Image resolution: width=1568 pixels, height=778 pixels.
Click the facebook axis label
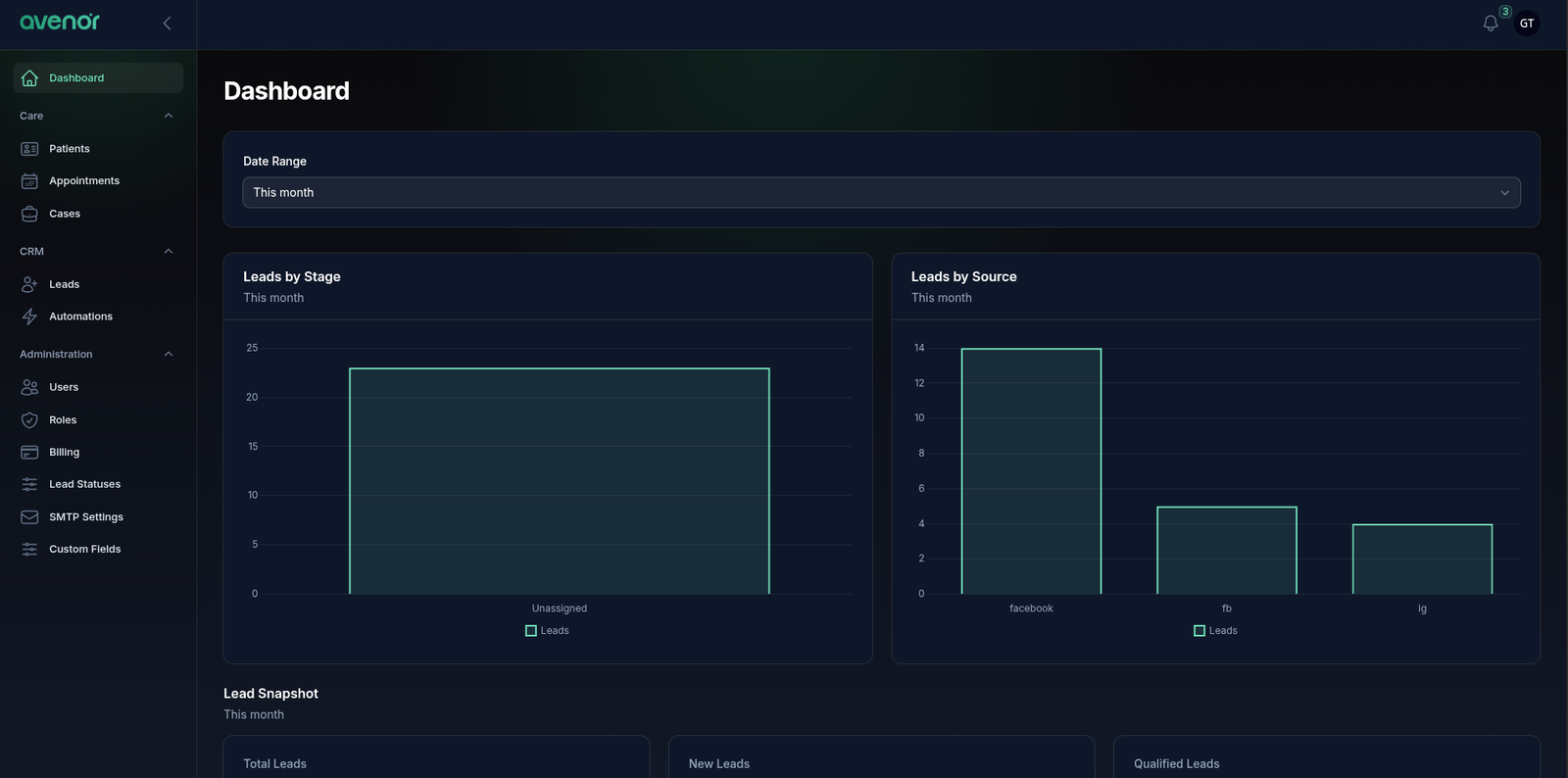pyautogui.click(x=1031, y=608)
